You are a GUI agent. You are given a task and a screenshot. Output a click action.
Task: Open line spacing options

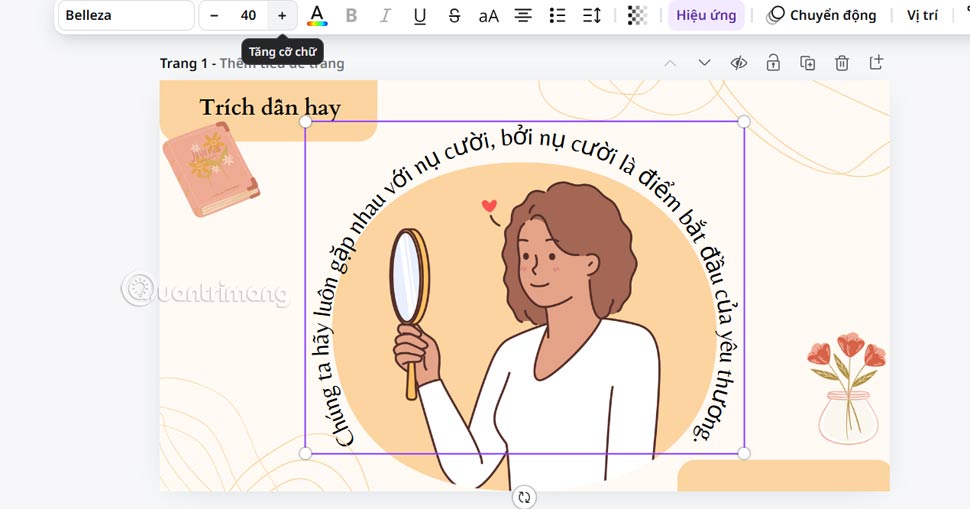pos(592,15)
